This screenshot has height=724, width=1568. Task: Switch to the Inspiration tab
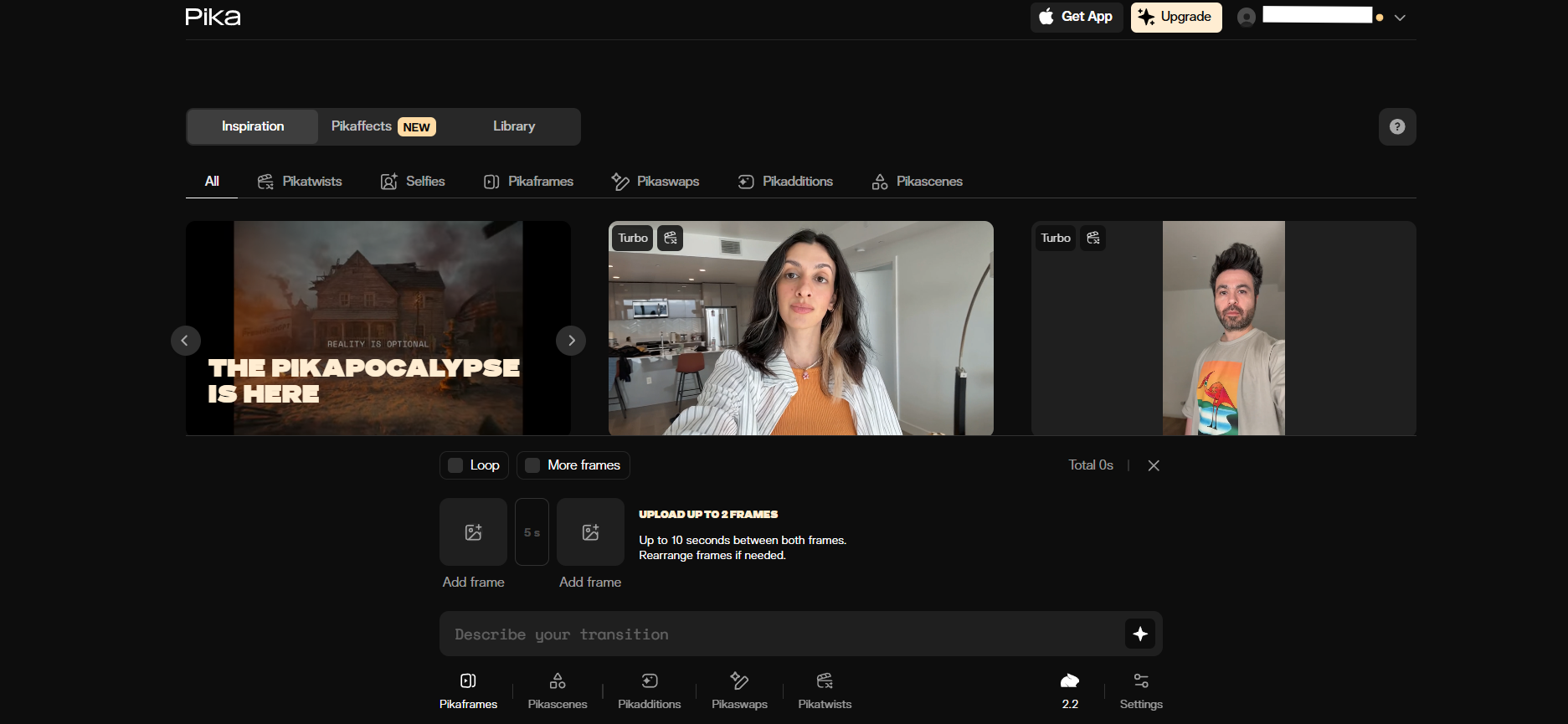(253, 126)
